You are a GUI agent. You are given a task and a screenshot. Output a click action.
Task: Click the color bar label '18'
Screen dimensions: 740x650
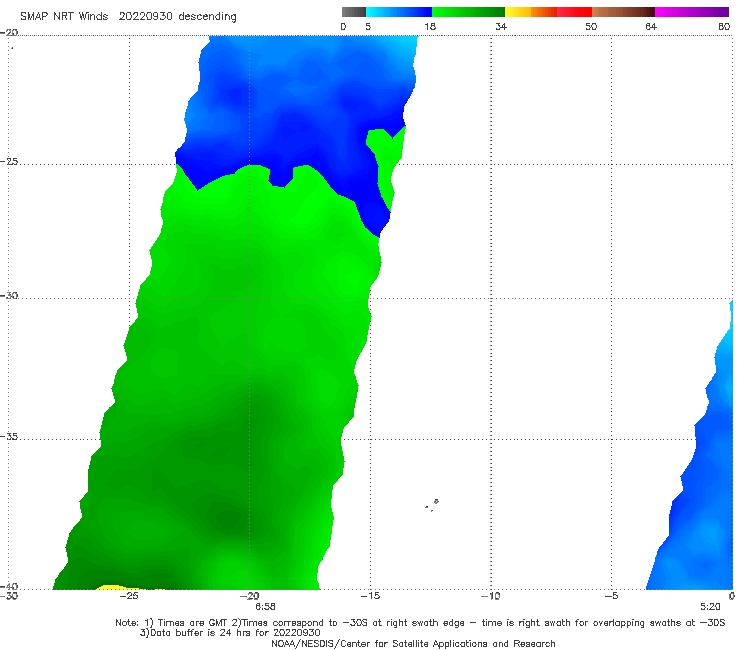tap(430, 26)
